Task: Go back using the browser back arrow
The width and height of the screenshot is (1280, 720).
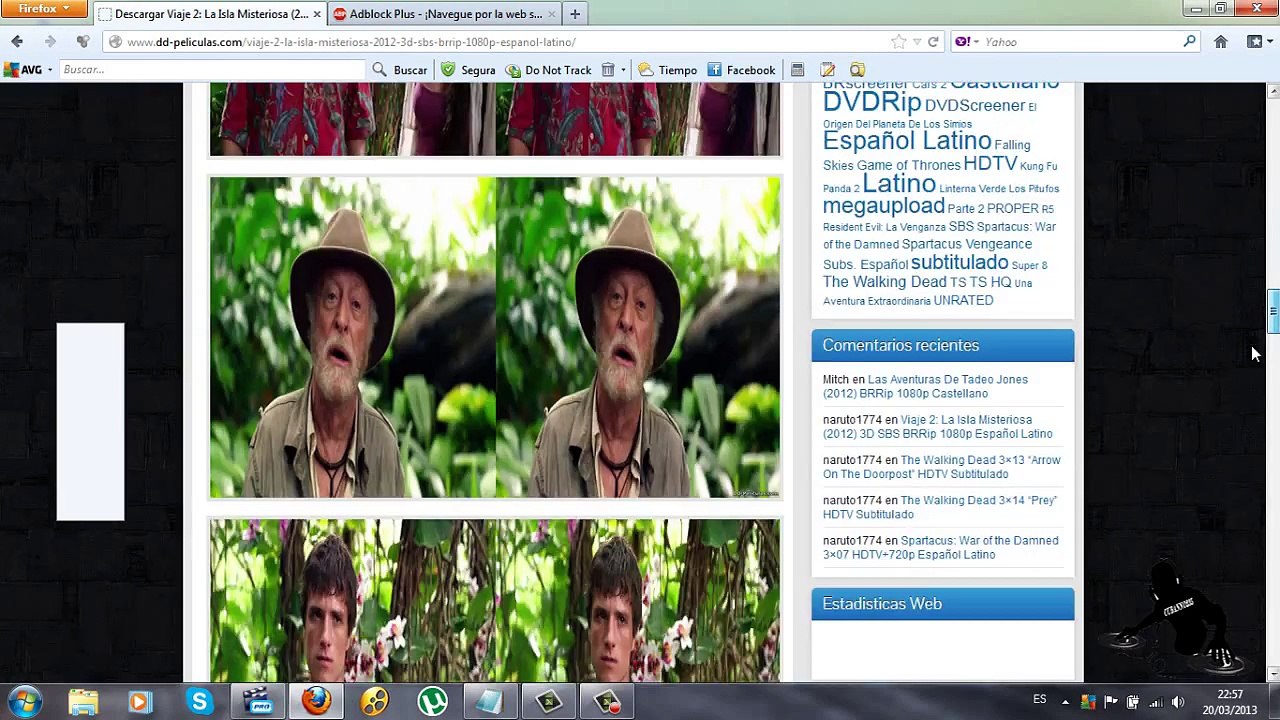Action: coord(17,42)
